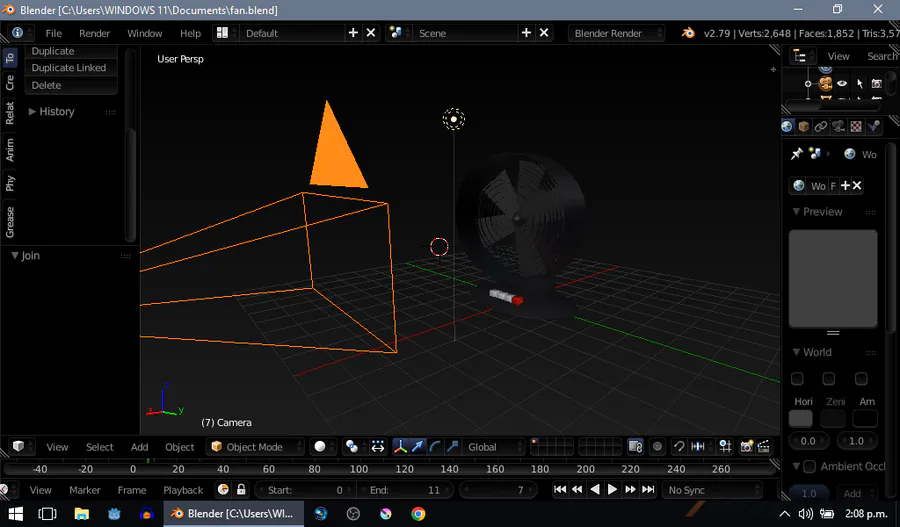Expand the Ambient Occlusion panel

click(x=796, y=467)
